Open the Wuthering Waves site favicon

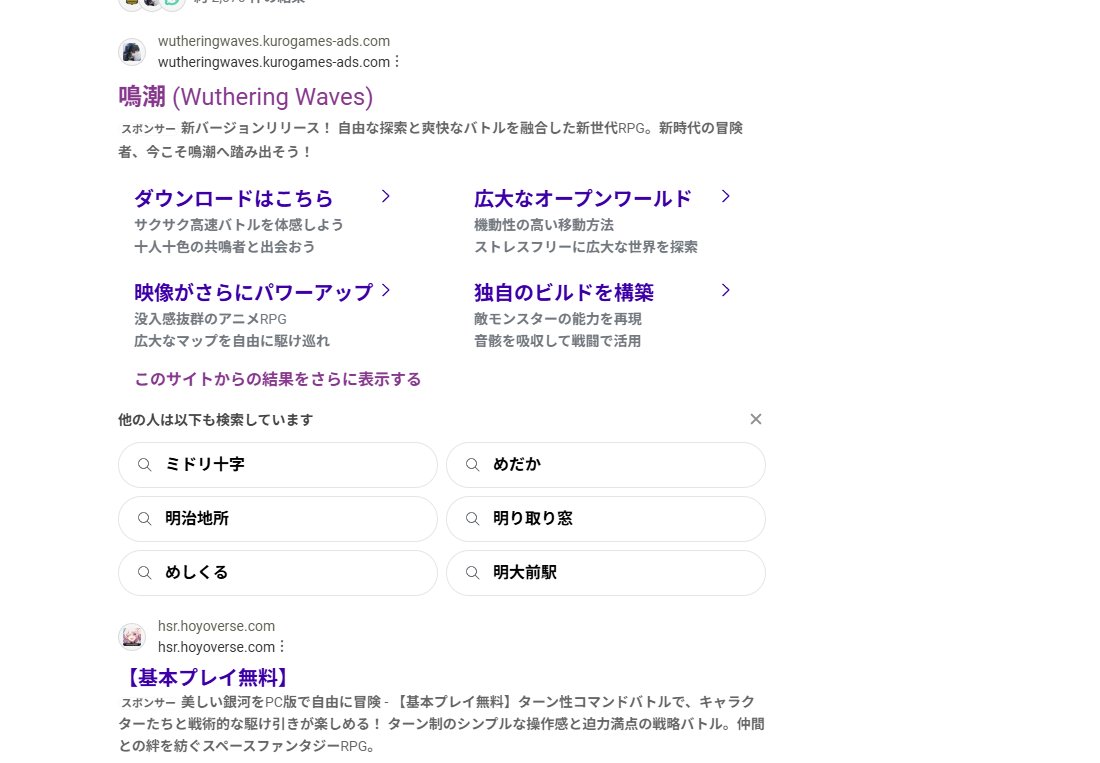tap(132, 52)
